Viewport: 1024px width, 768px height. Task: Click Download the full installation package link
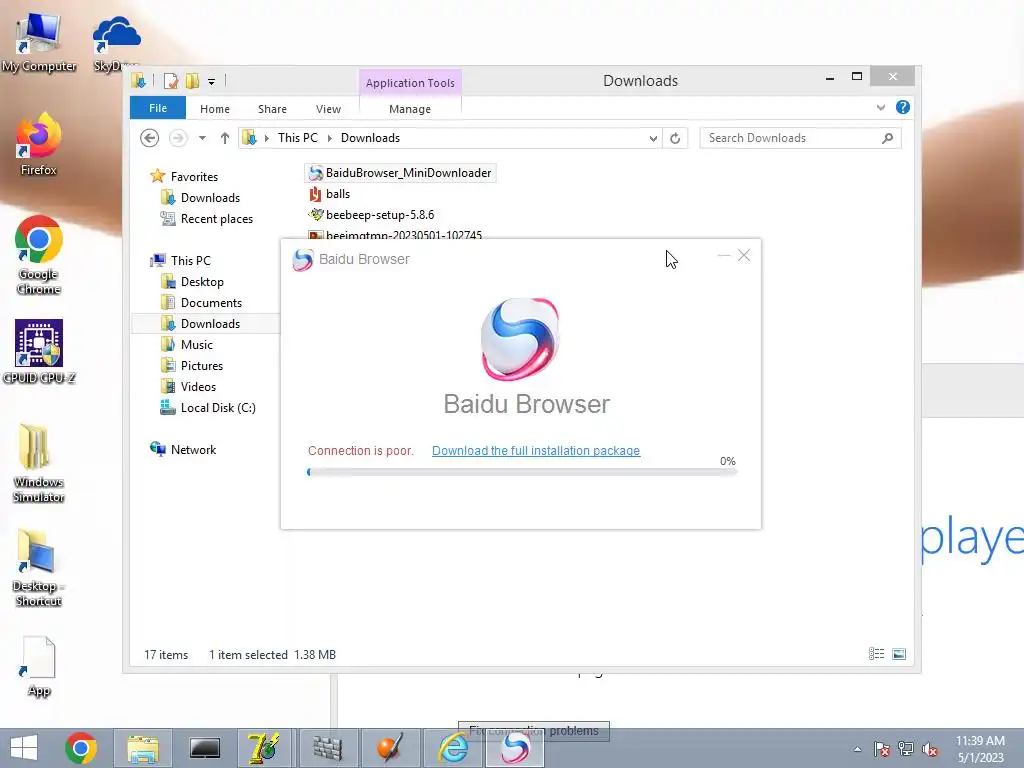536,451
